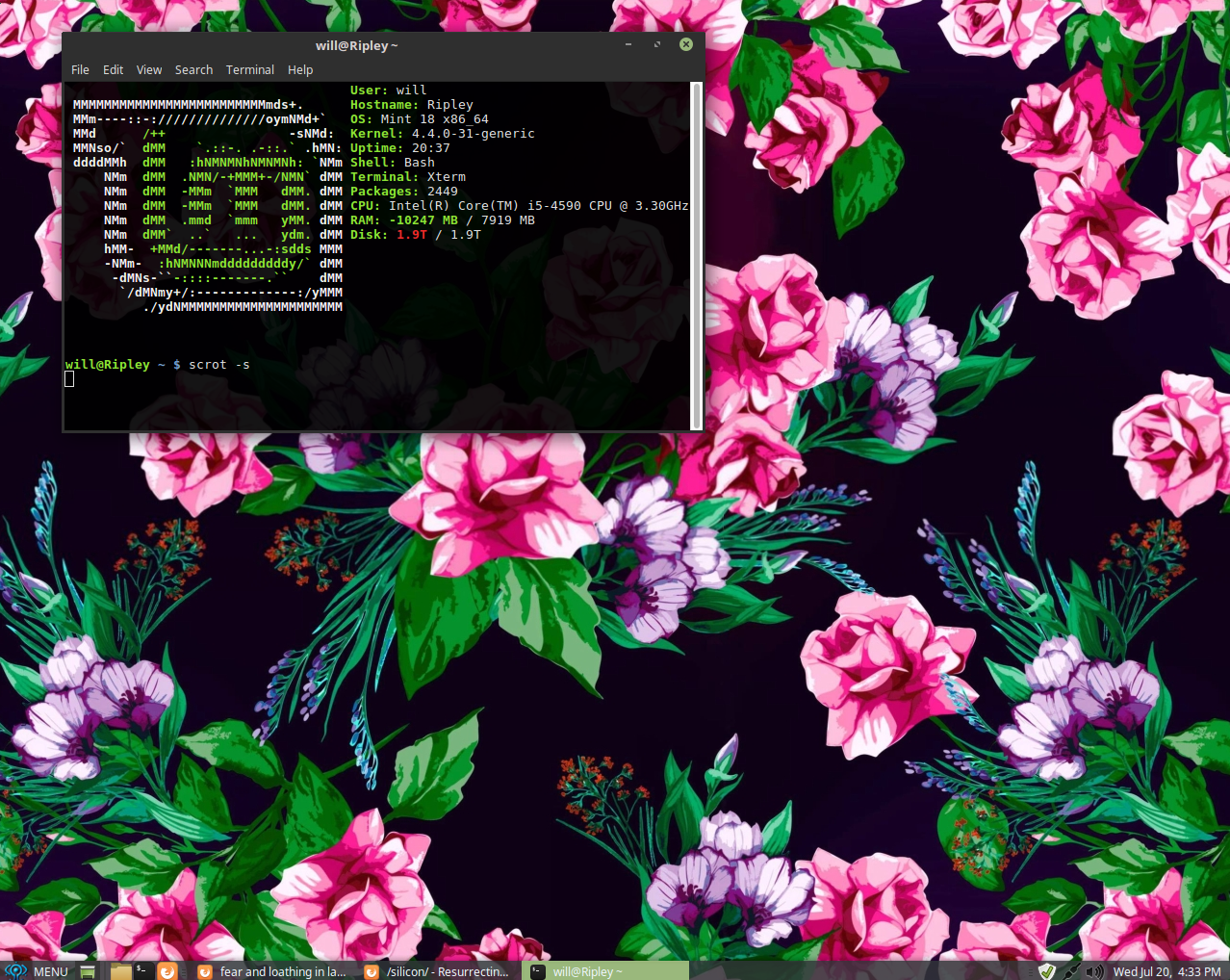
Task: Launch terminal from panel launcher icon
Action: click(141, 971)
